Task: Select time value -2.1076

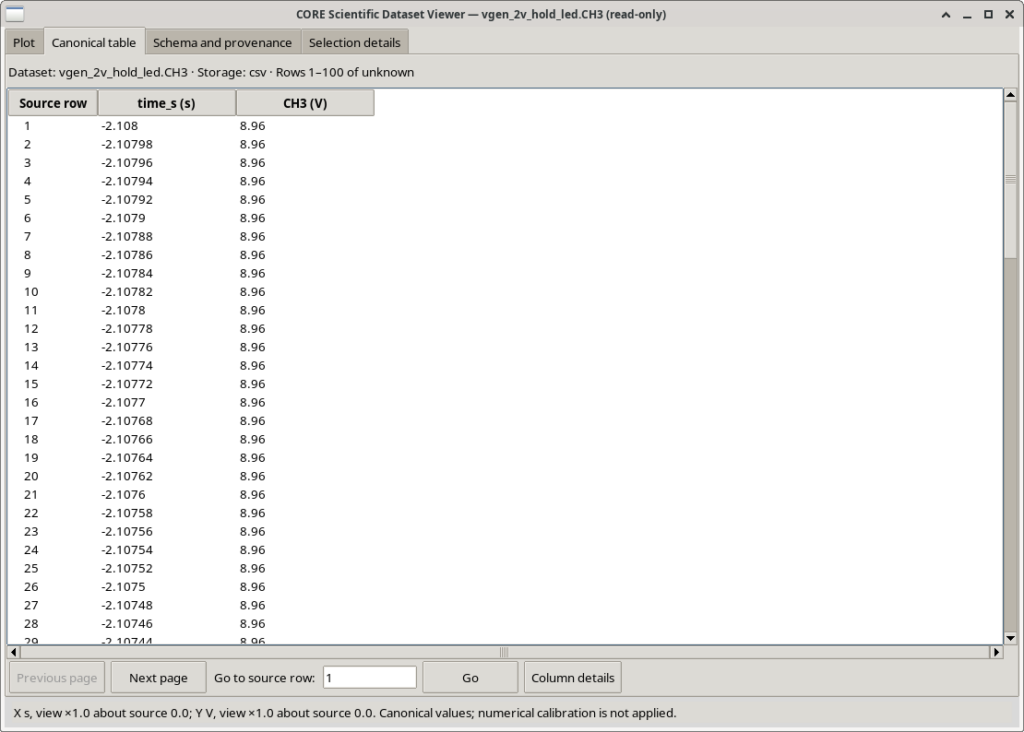Action: tap(123, 494)
